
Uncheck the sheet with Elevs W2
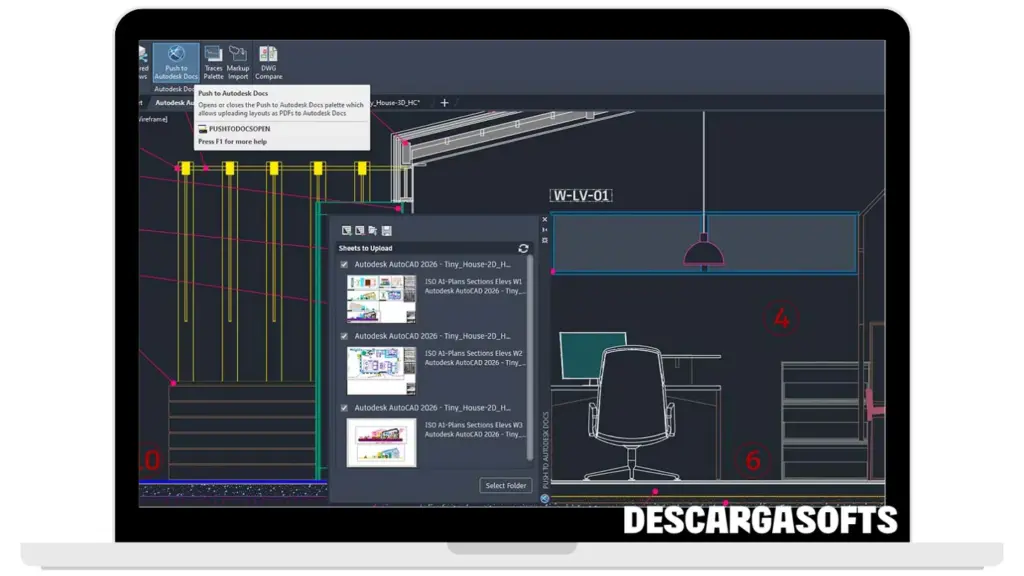pyautogui.click(x=344, y=336)
